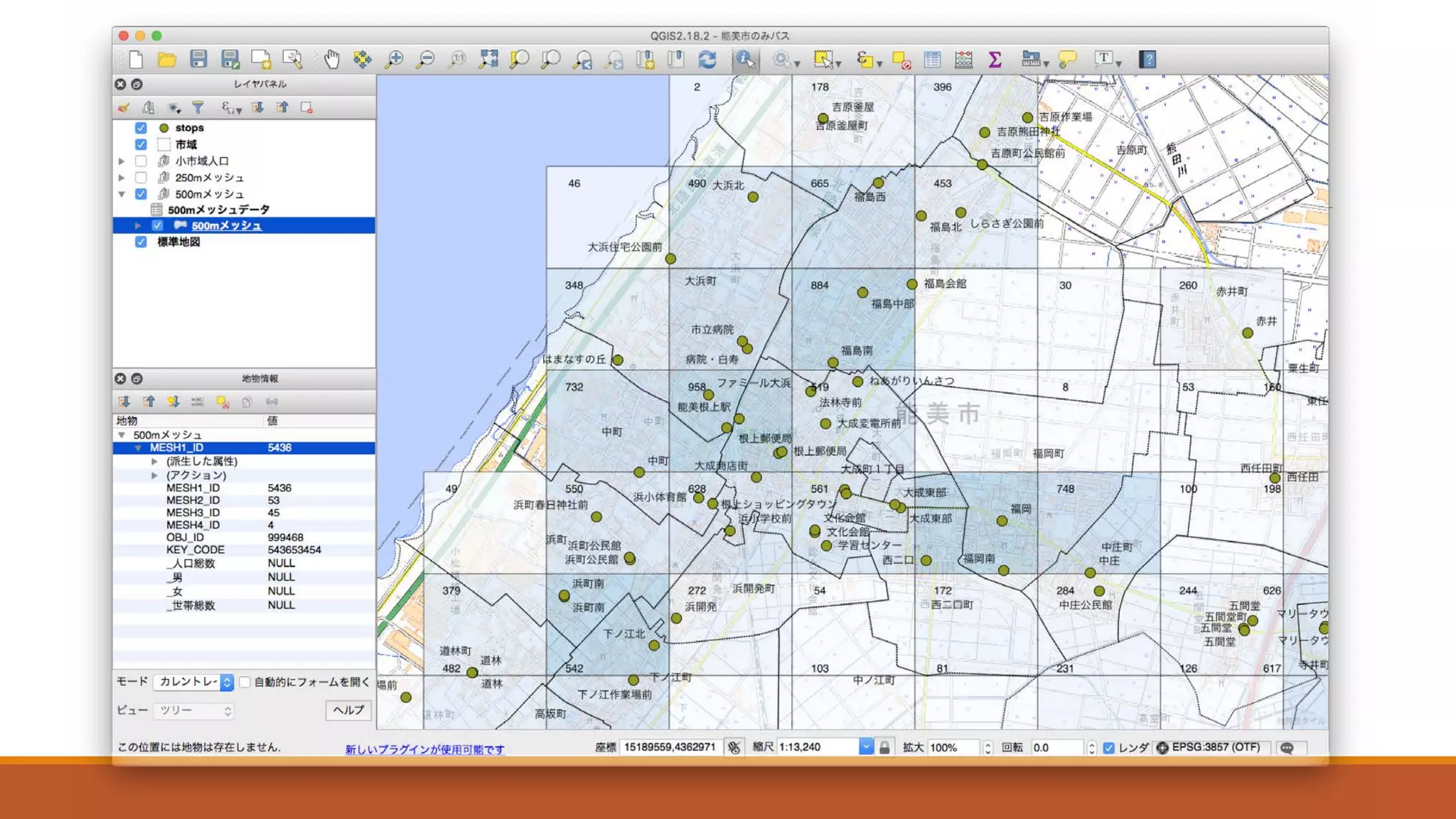Open the attribute table icon
Image resolution: width=1456 pixels, height=819 pixels.
pyautogui.click(x=932, y=60)
